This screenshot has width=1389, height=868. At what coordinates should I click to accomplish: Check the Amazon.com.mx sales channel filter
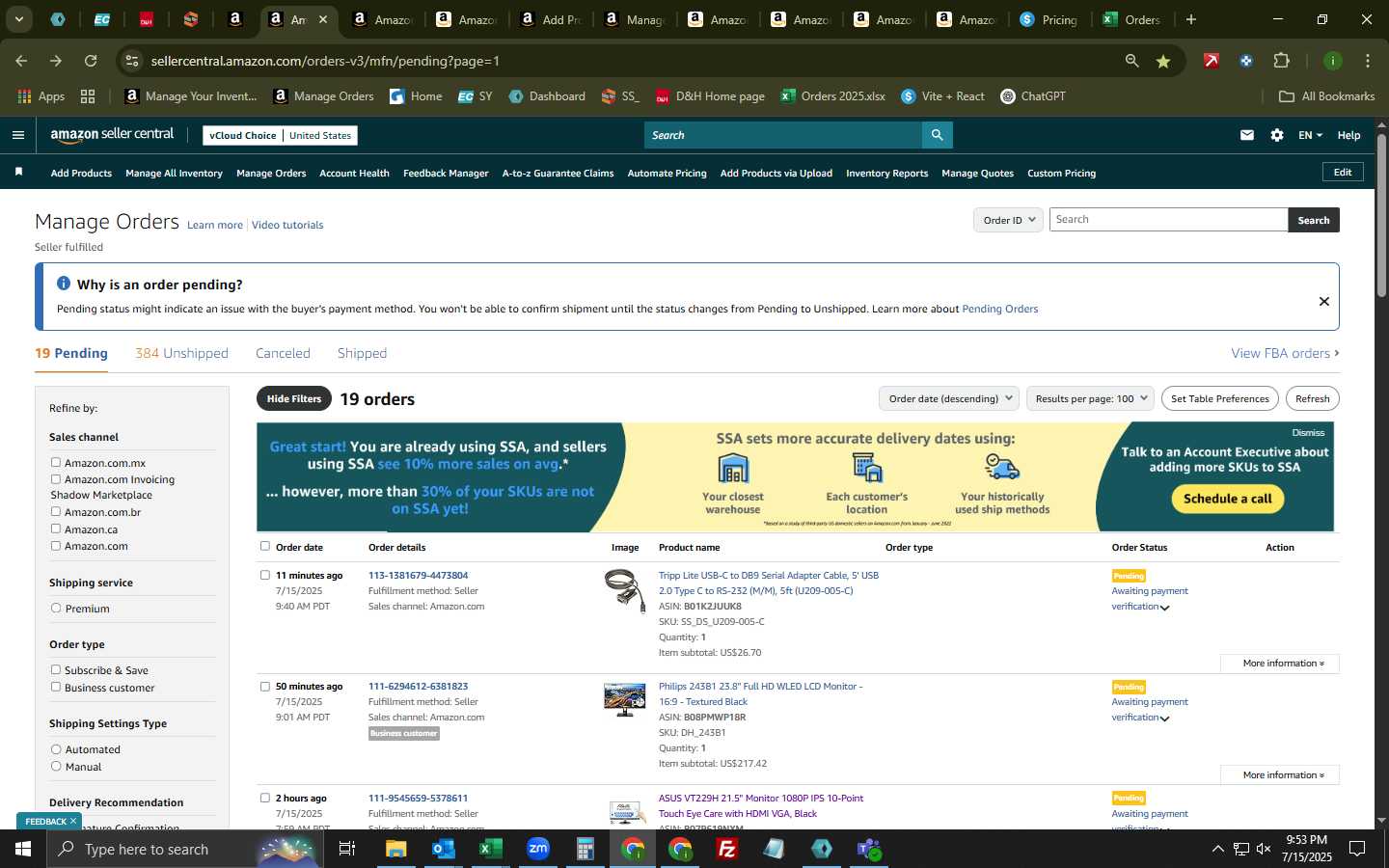tap(56, 463)
